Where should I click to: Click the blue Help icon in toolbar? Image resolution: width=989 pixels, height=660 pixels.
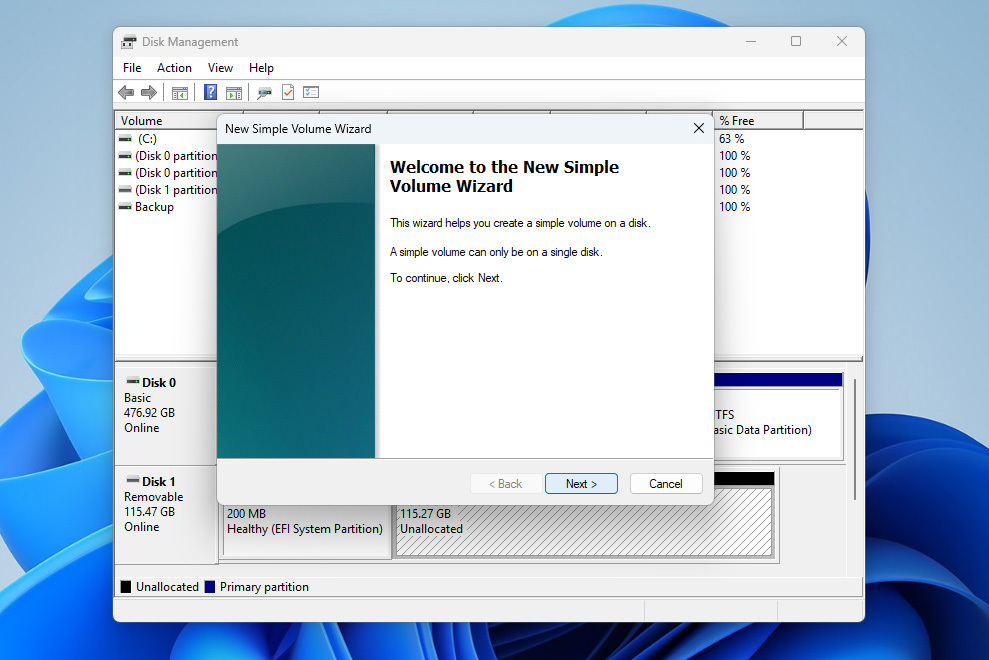click(x=209, y=92)
